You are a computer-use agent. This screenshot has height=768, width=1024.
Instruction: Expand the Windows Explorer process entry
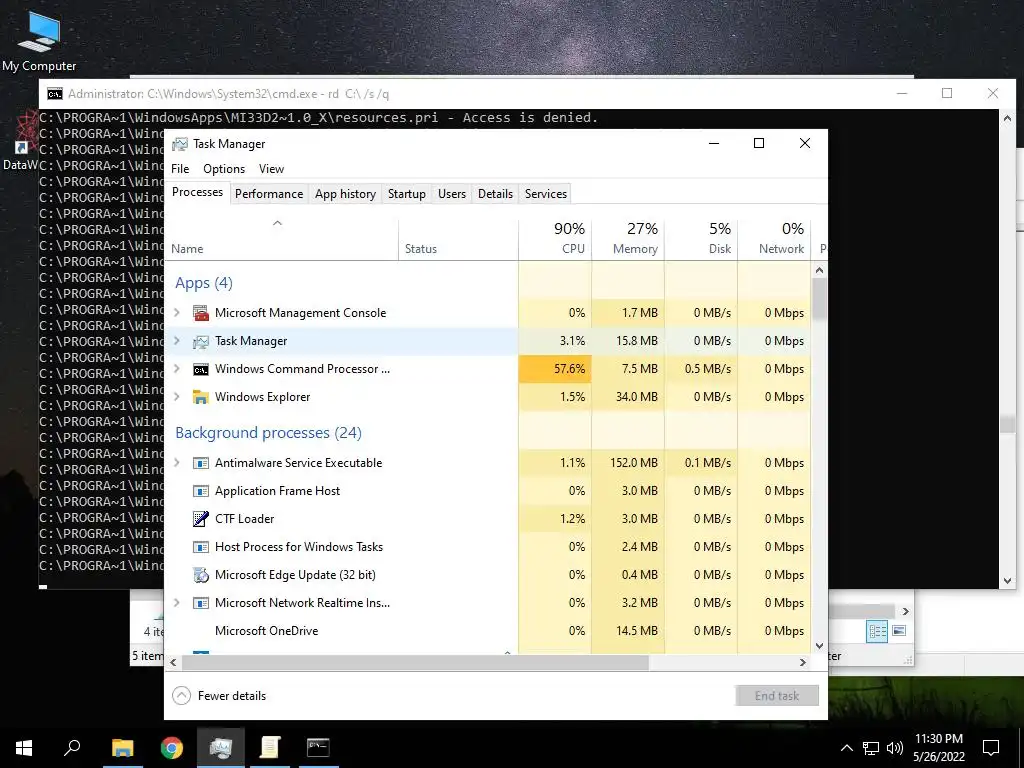(x=177, y=397)
